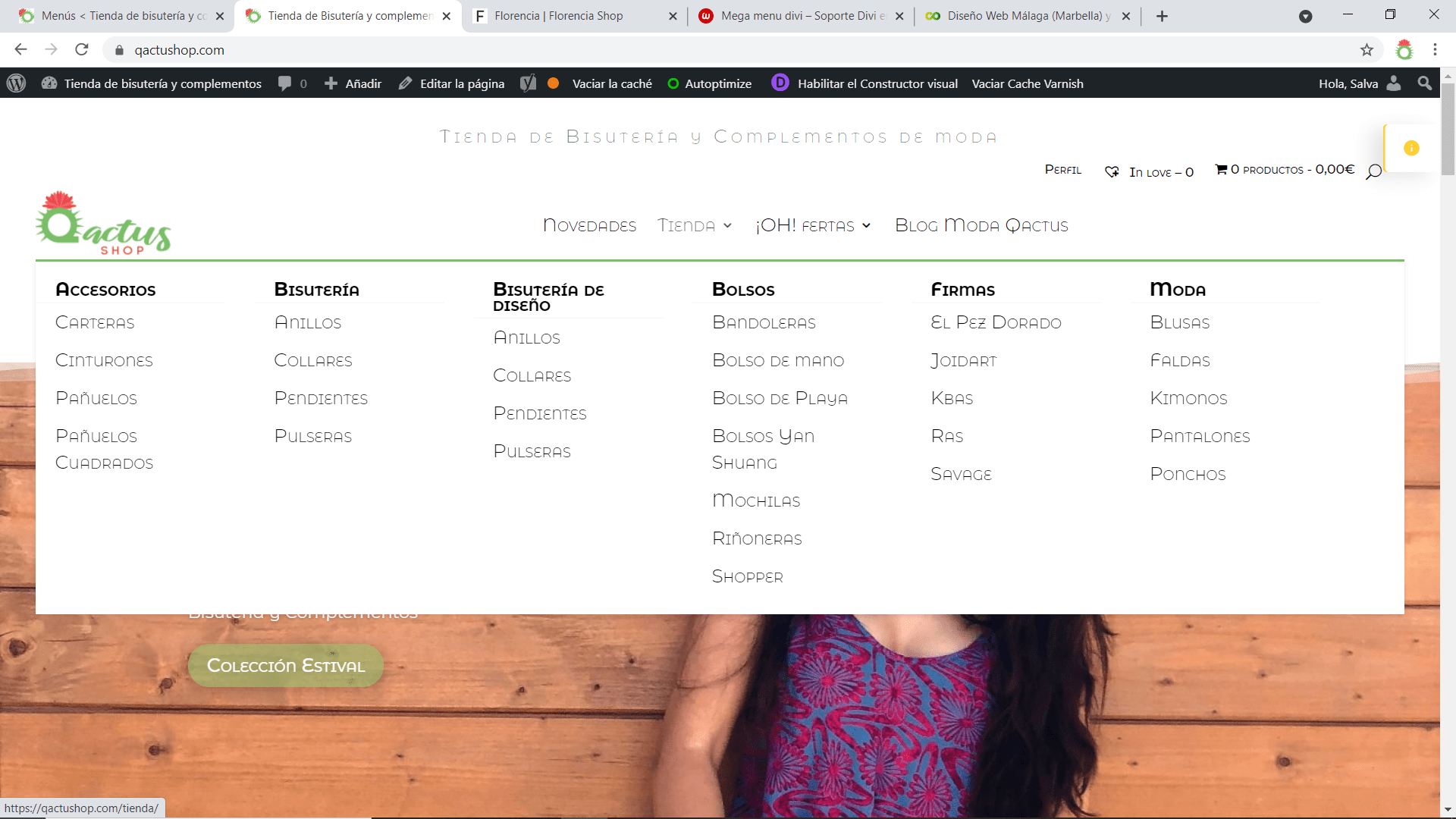
Task: Open Tienda de bisutería y complementos dashboard link
Action: point(152,83)
